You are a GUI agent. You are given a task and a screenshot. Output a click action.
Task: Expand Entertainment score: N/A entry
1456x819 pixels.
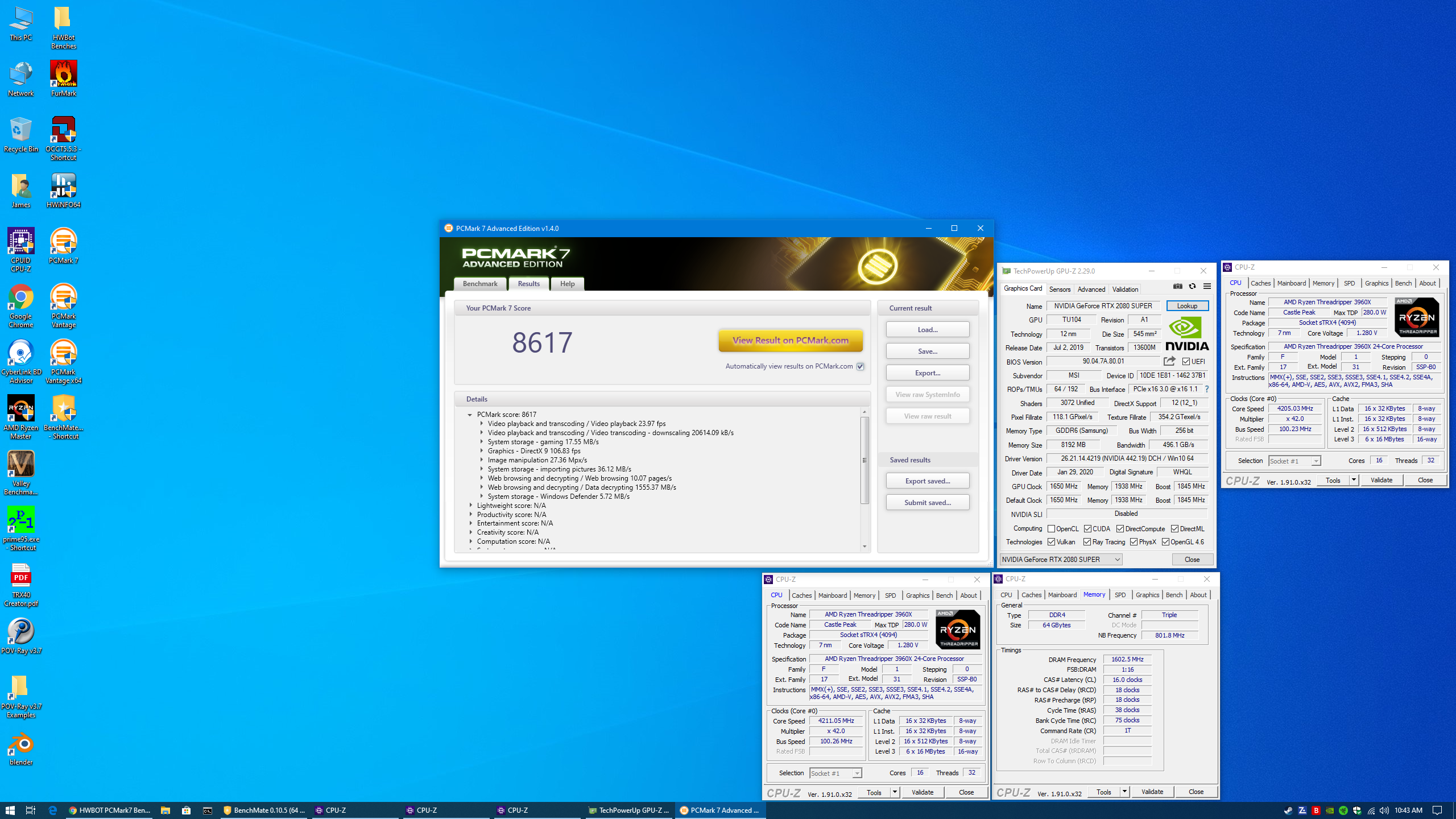click(470, 523)
